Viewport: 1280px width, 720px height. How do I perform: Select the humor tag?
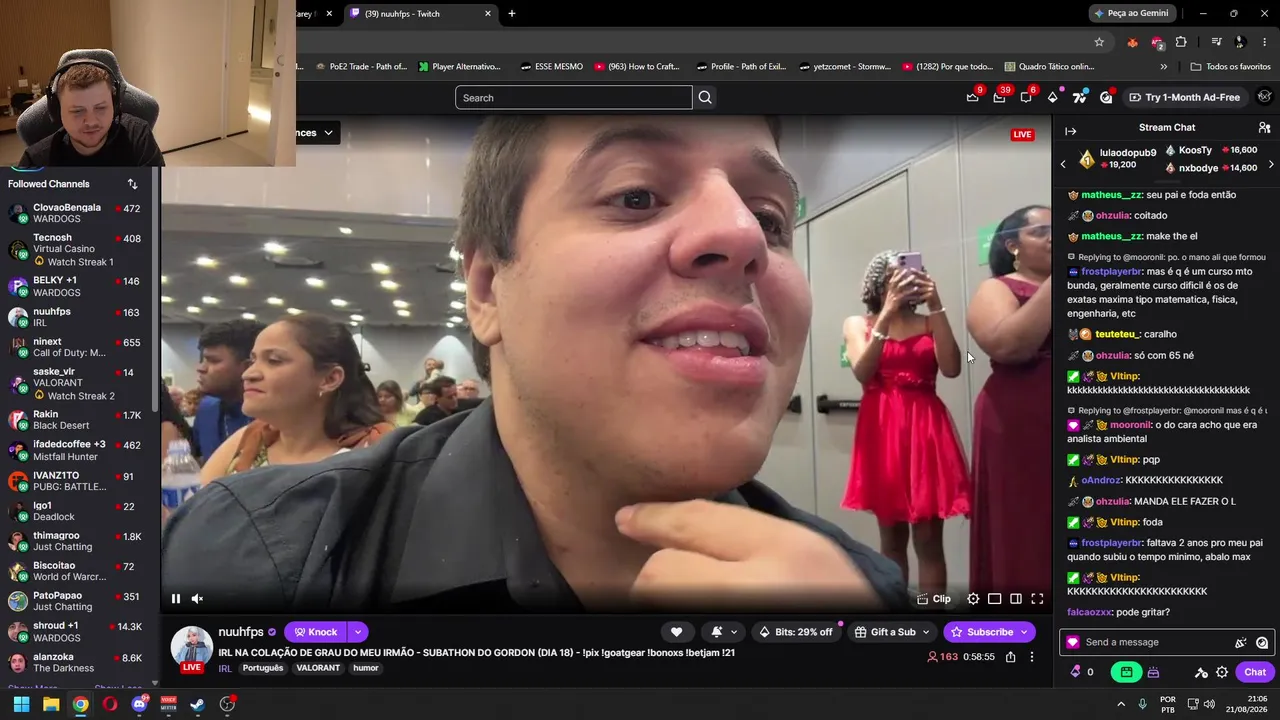[366, 668]
